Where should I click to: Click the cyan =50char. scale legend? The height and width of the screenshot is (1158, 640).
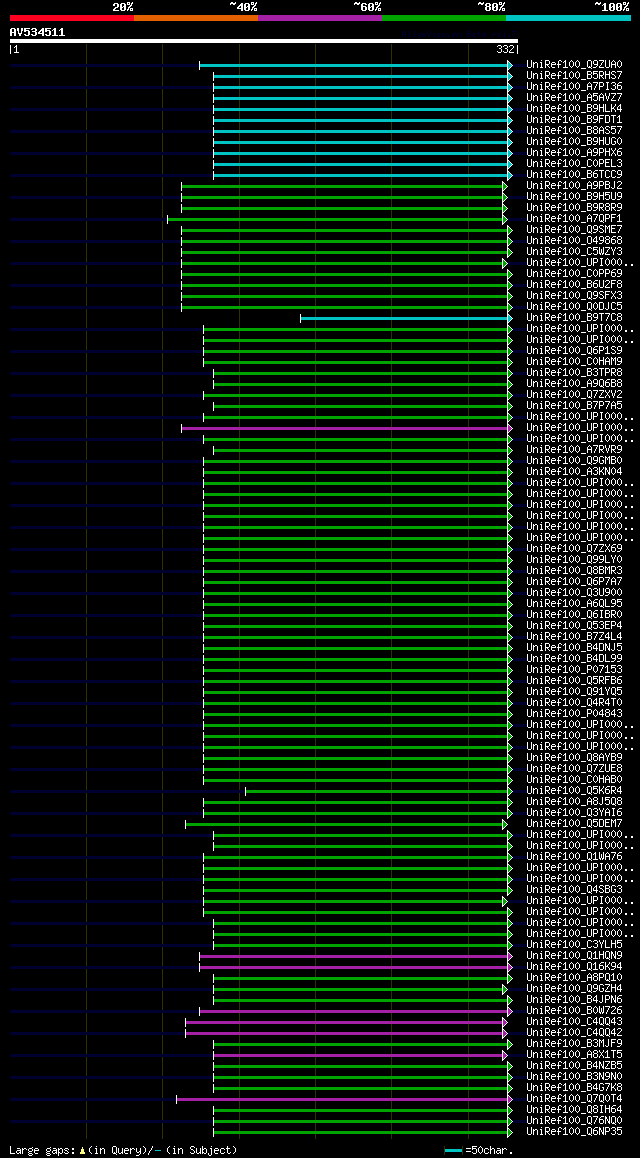coord(479,1151)
